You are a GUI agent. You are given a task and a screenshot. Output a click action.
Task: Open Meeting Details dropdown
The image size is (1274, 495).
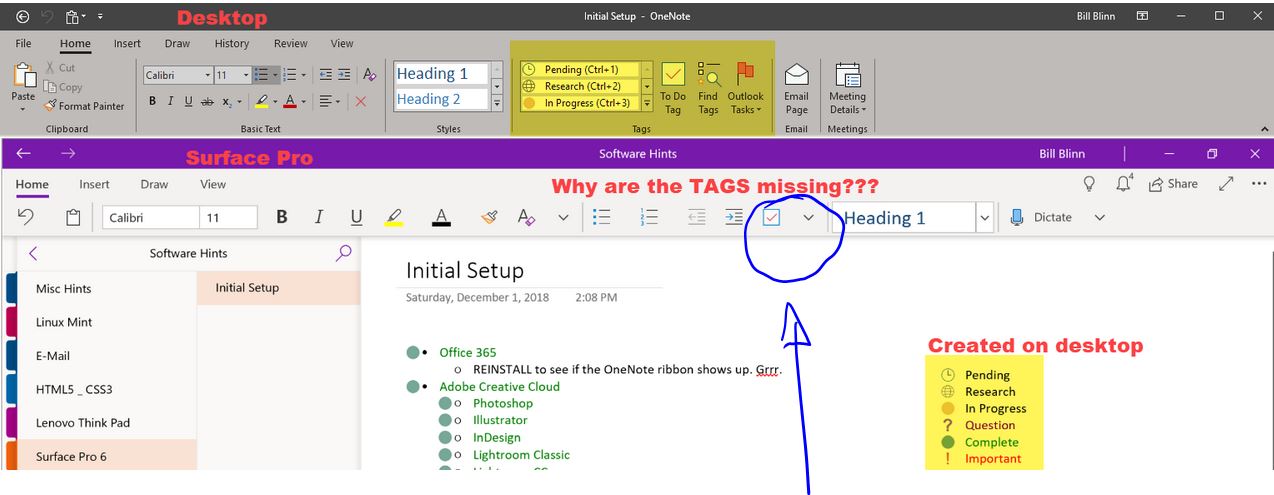[847, 88]
